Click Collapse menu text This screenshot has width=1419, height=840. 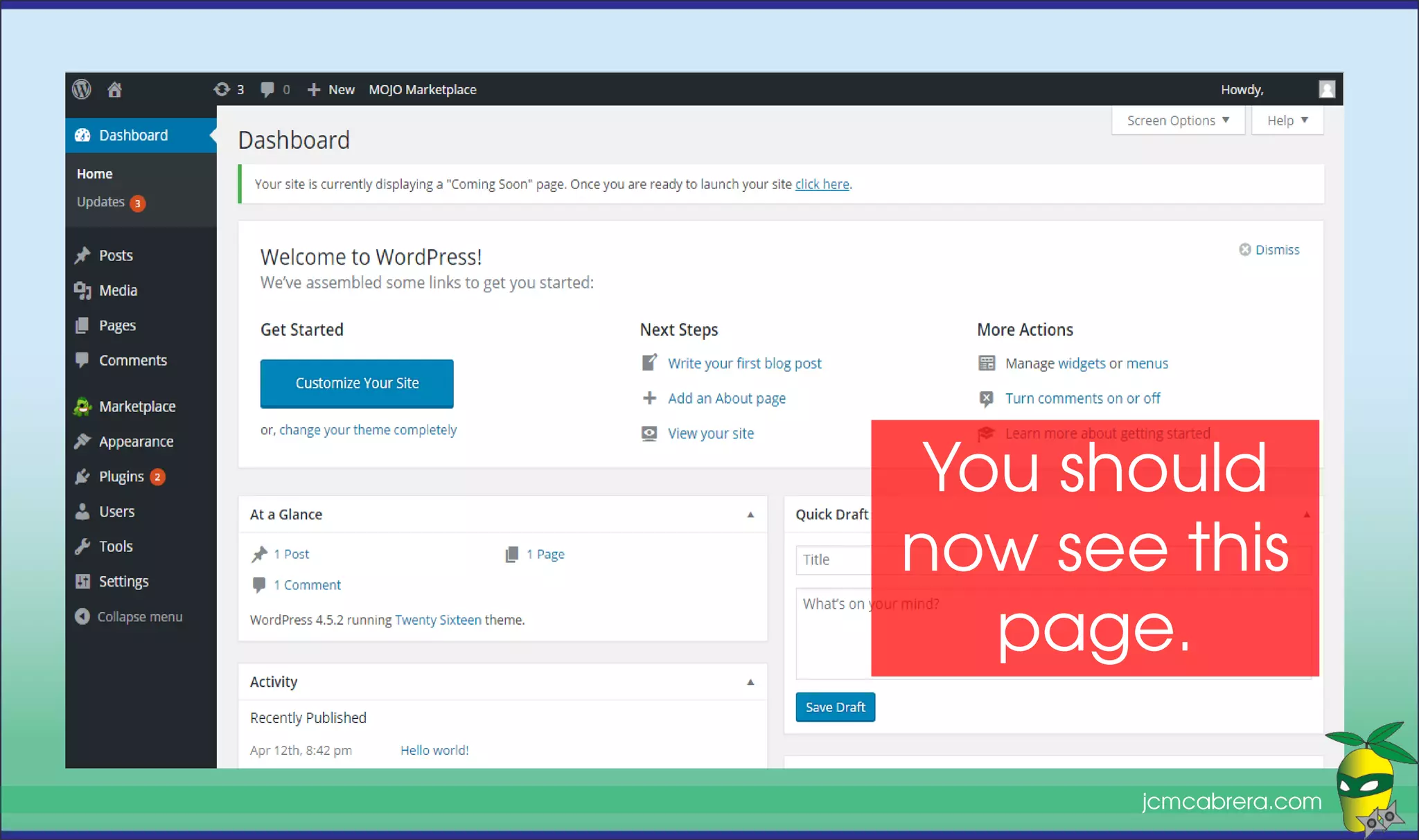[x=140, y=616]
